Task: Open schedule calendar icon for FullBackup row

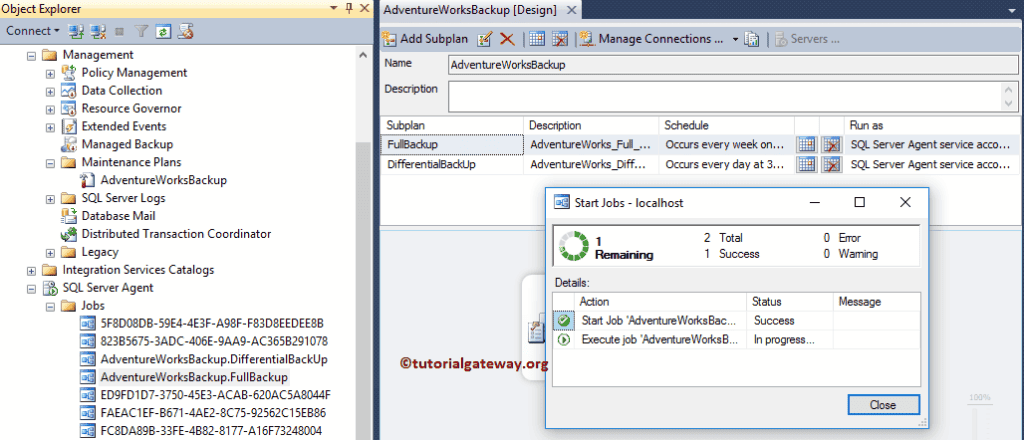Action: [807, 145]
